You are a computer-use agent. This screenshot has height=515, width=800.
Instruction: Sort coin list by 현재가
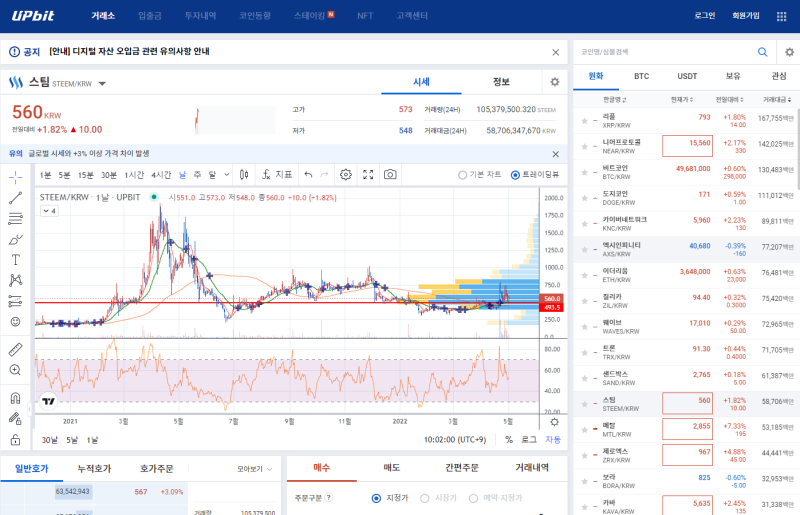(x=682, y=100)
